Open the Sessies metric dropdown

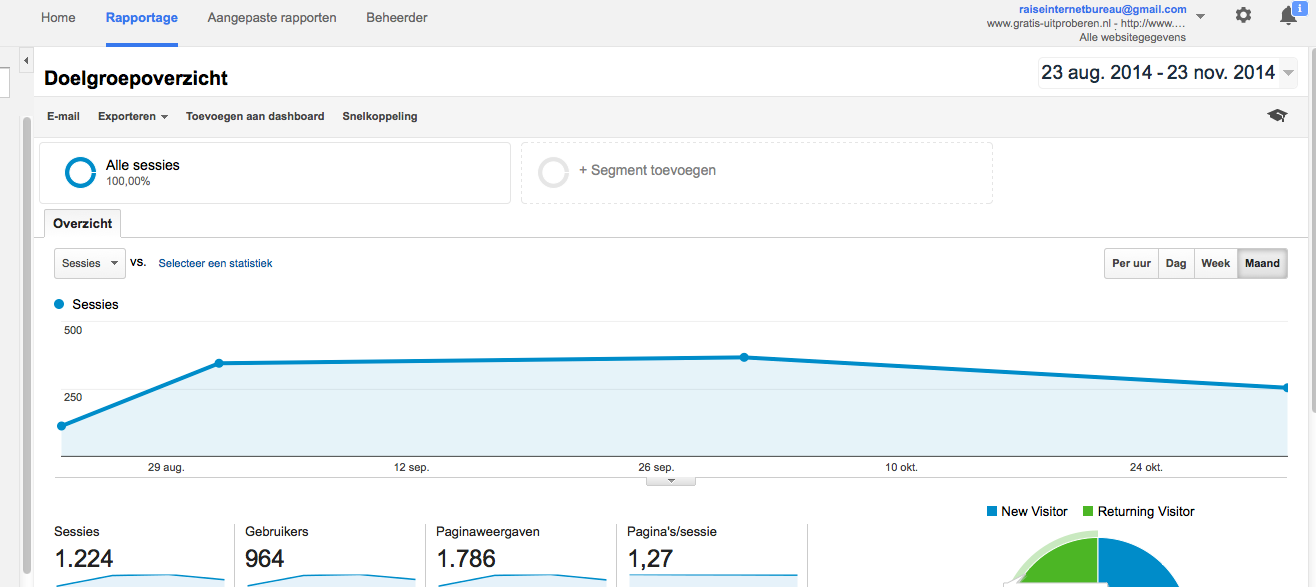(x=90, y=263)
